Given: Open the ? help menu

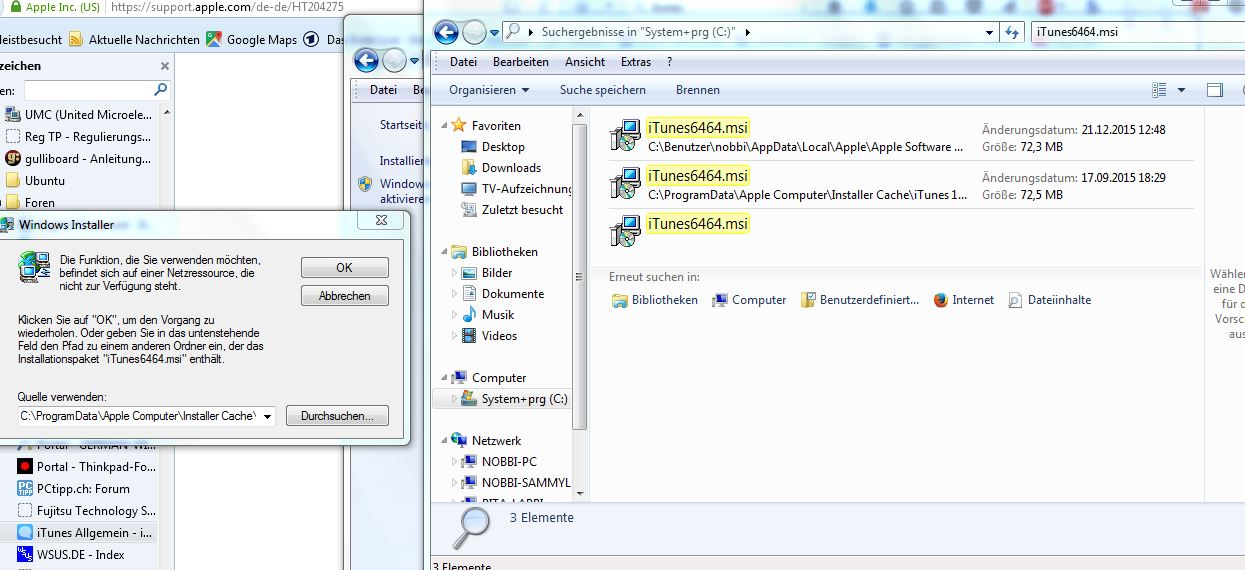Looking at the screenshot, I should pyautogui.click(x=670, y=62).
